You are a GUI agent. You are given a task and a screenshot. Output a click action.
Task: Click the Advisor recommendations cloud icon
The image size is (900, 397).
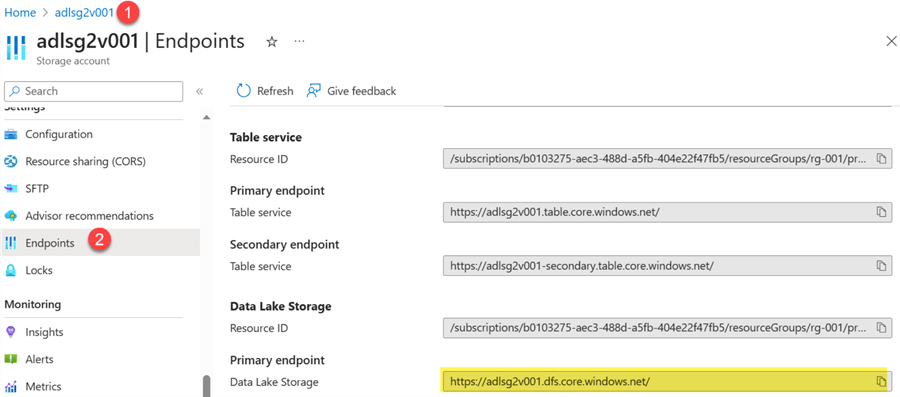11,216
